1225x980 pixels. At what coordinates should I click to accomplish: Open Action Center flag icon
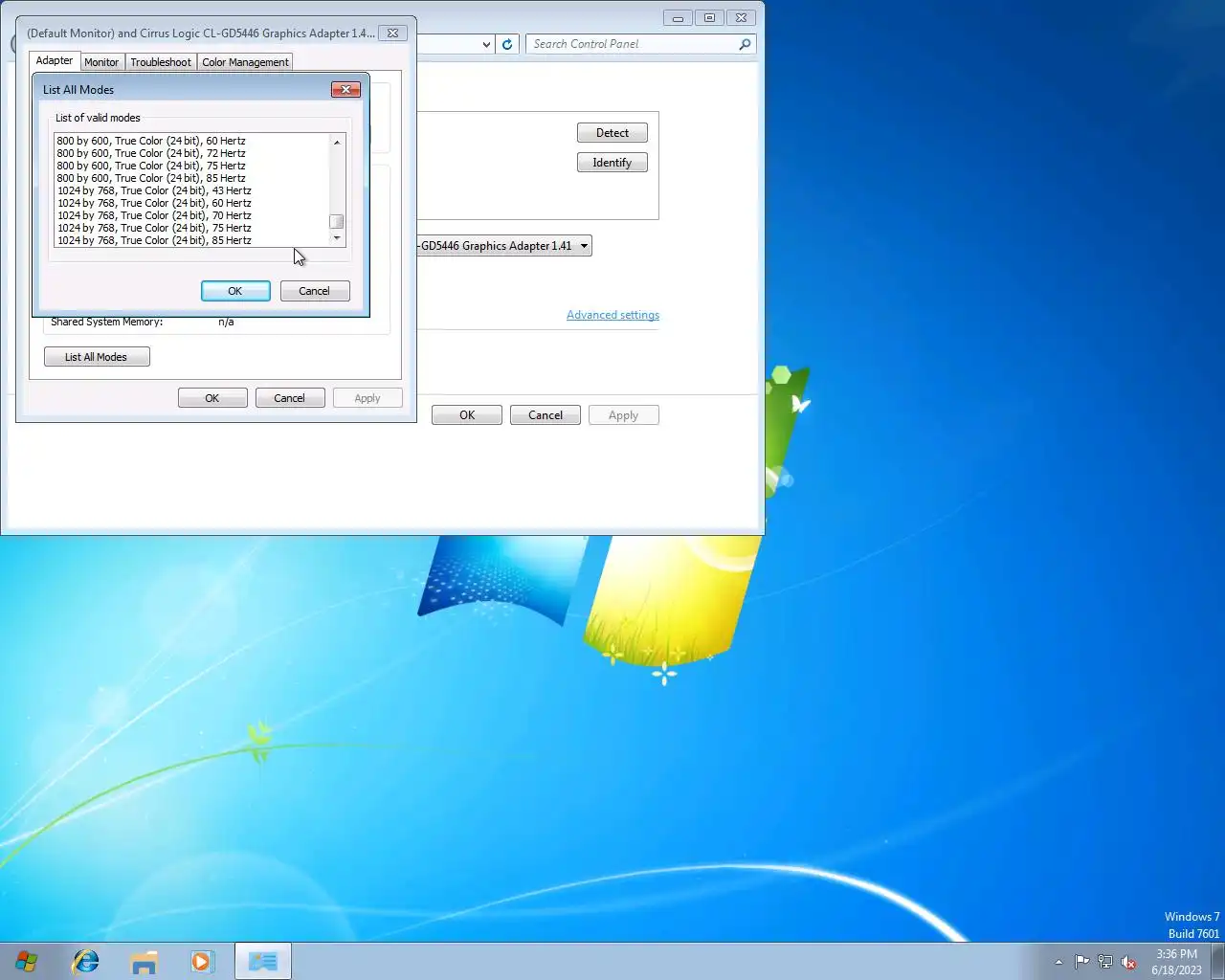tap(1081, 962)
